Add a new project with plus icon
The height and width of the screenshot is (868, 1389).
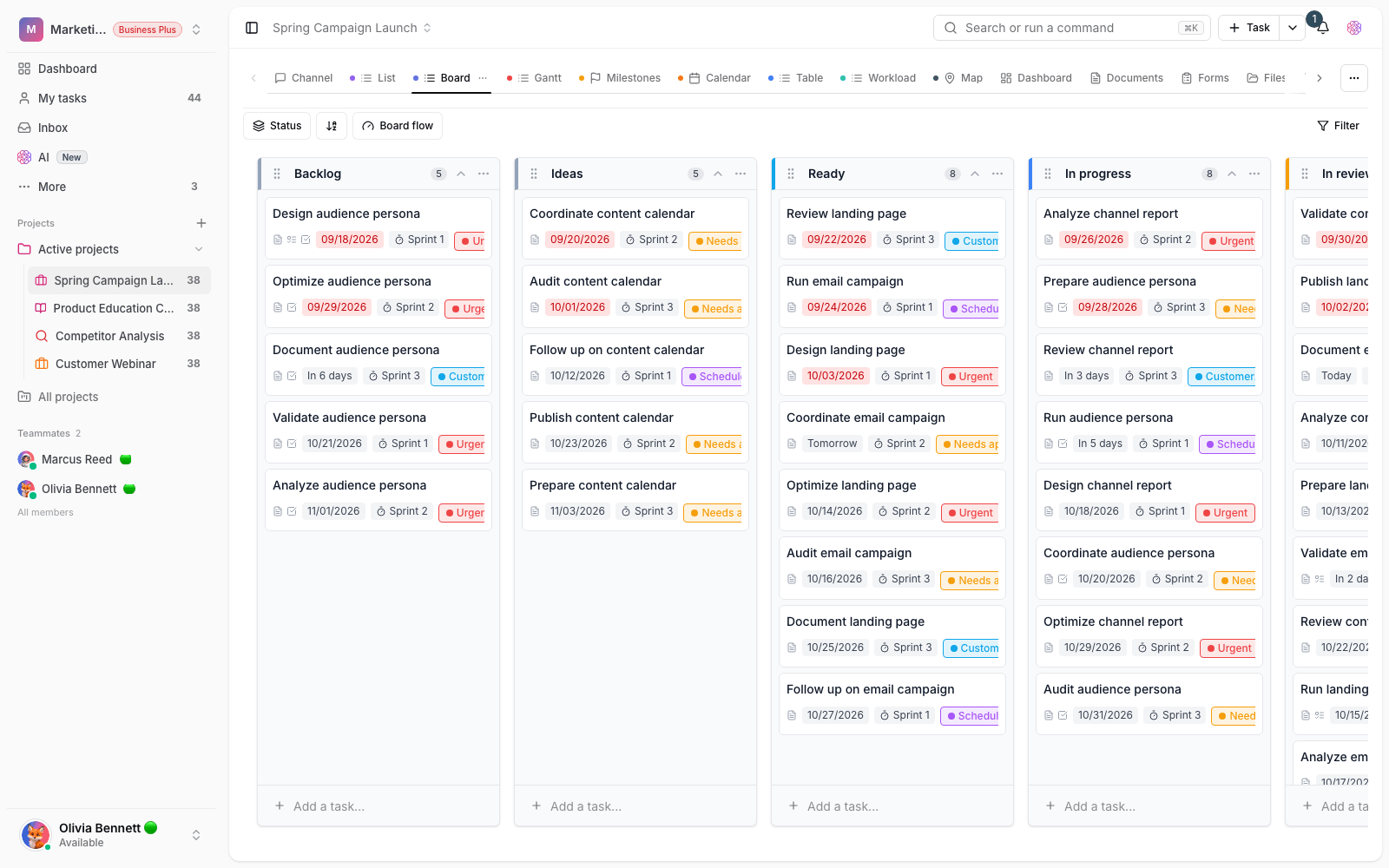click(201, 223)
